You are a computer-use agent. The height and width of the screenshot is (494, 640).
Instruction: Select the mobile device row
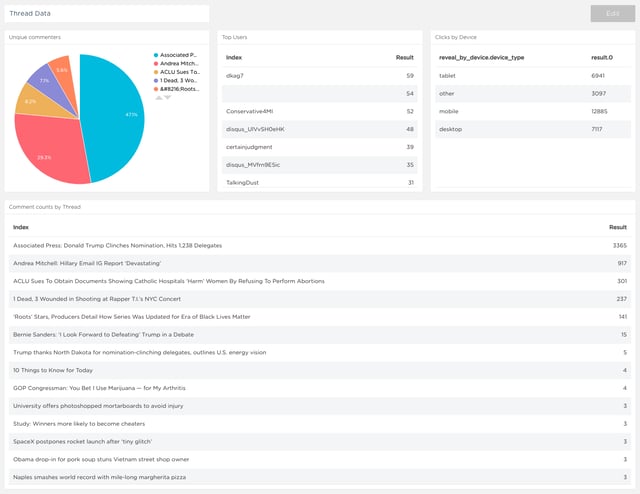(x=533, y=111)
